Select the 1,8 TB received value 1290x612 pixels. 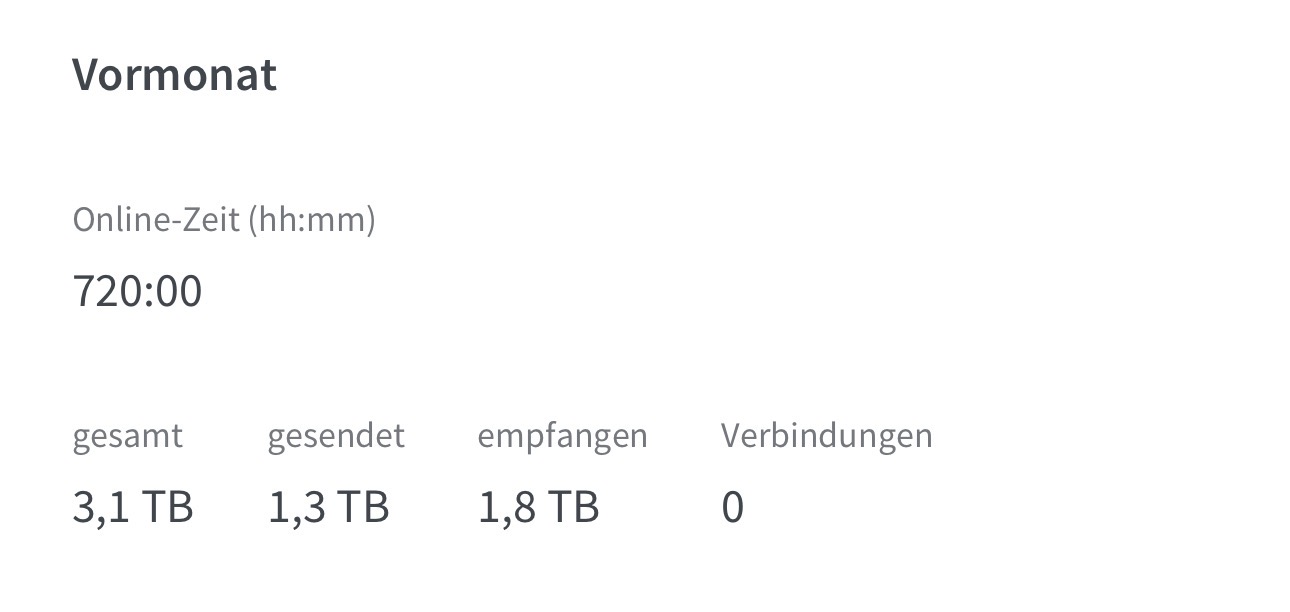(539, 508)
